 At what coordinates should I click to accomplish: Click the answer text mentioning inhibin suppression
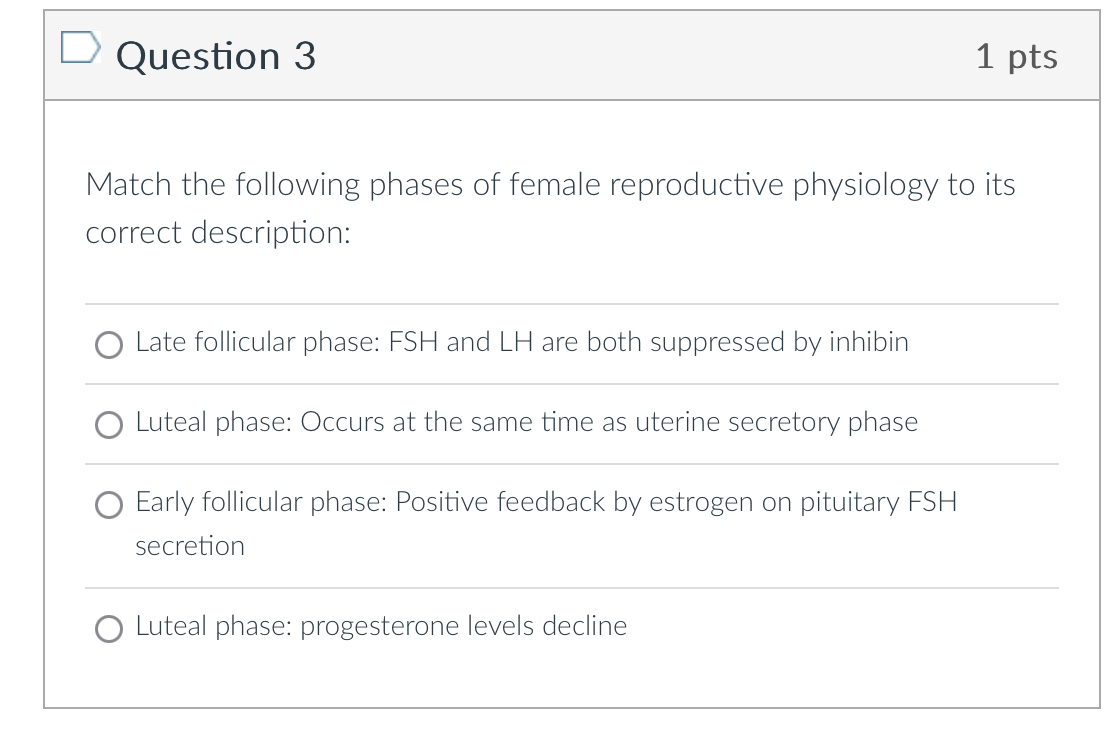522,342
